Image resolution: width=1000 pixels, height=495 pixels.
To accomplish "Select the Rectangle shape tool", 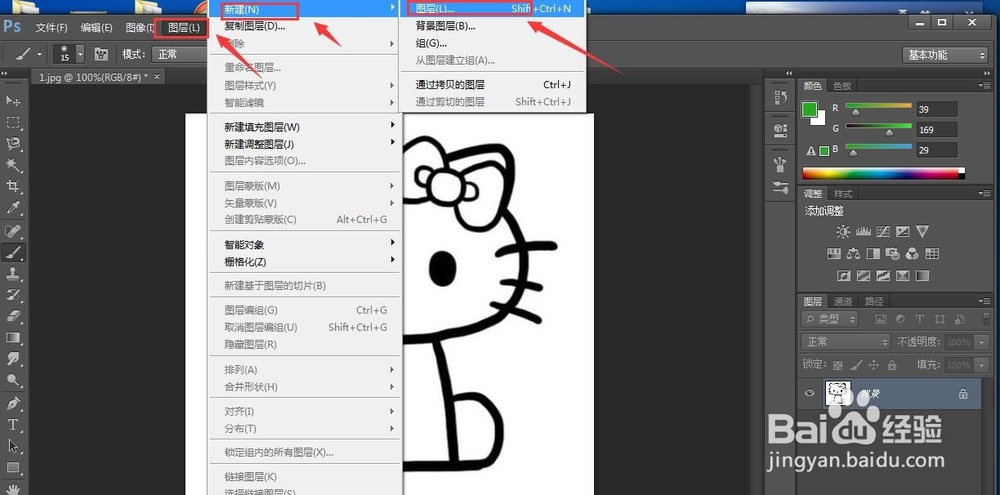I will pyautogui.click(x=13, y=468).
